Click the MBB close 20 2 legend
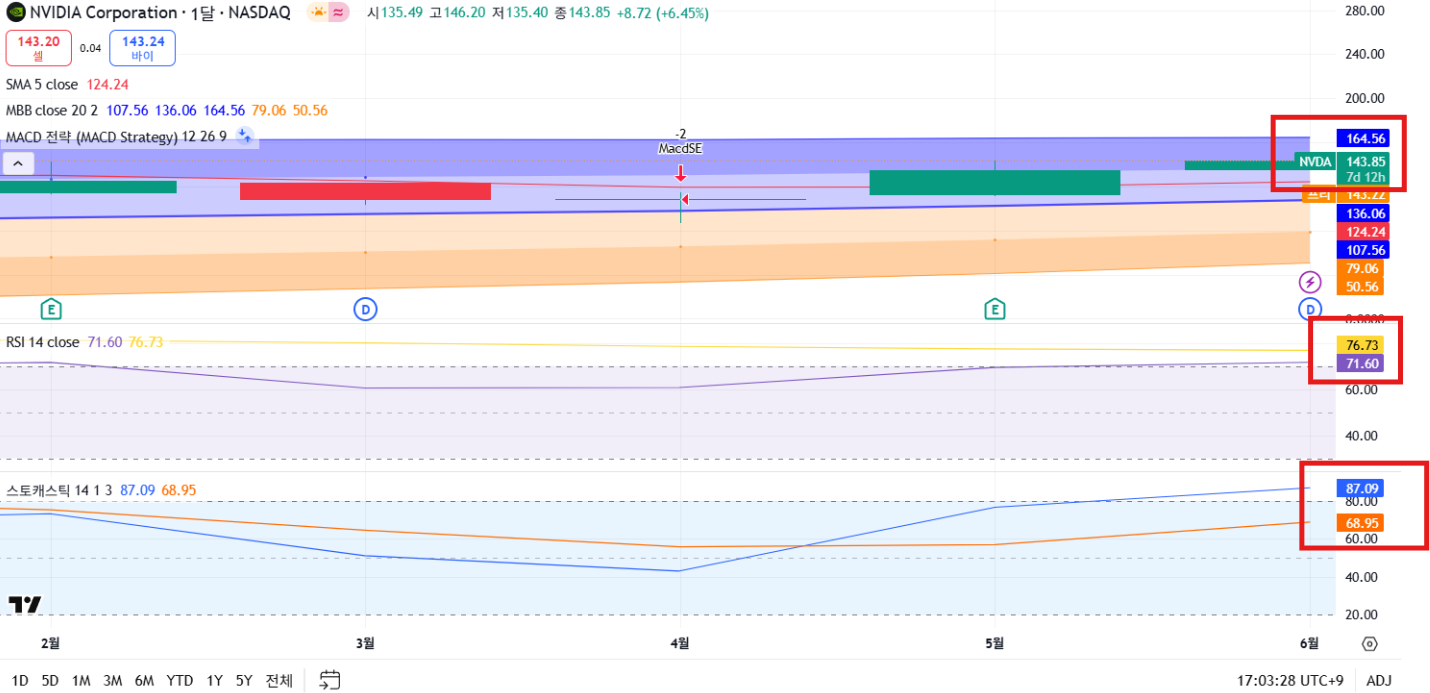 click(x=51, y=111)
